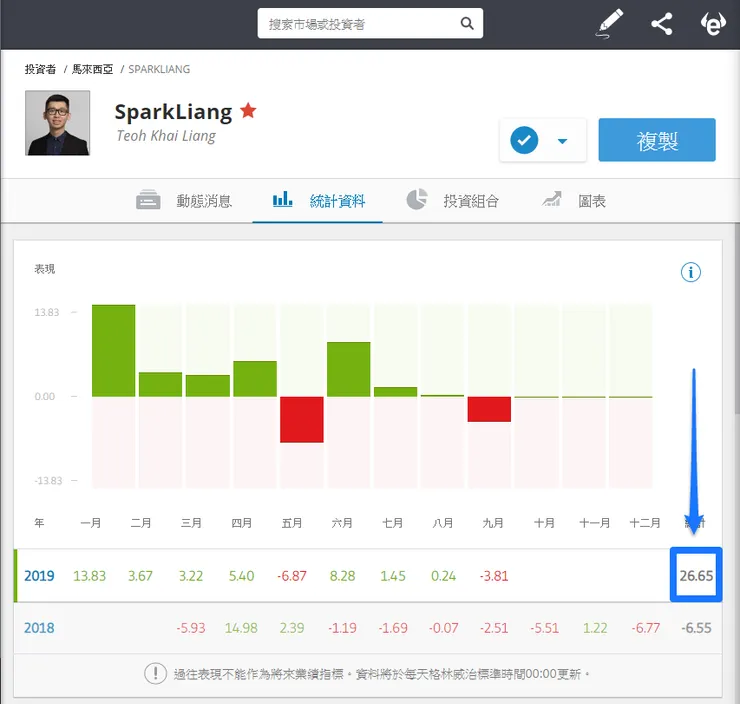Click May red bar in chart
The image size is (740, 704).
[302, 419]
